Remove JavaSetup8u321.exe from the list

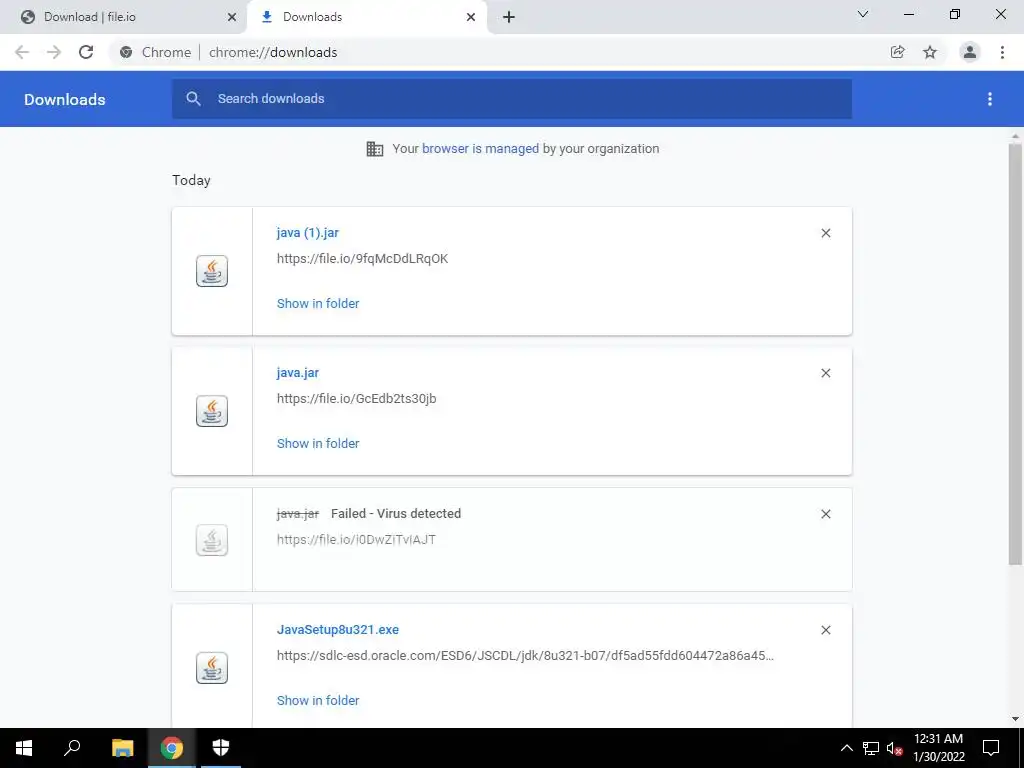[826, 630]
